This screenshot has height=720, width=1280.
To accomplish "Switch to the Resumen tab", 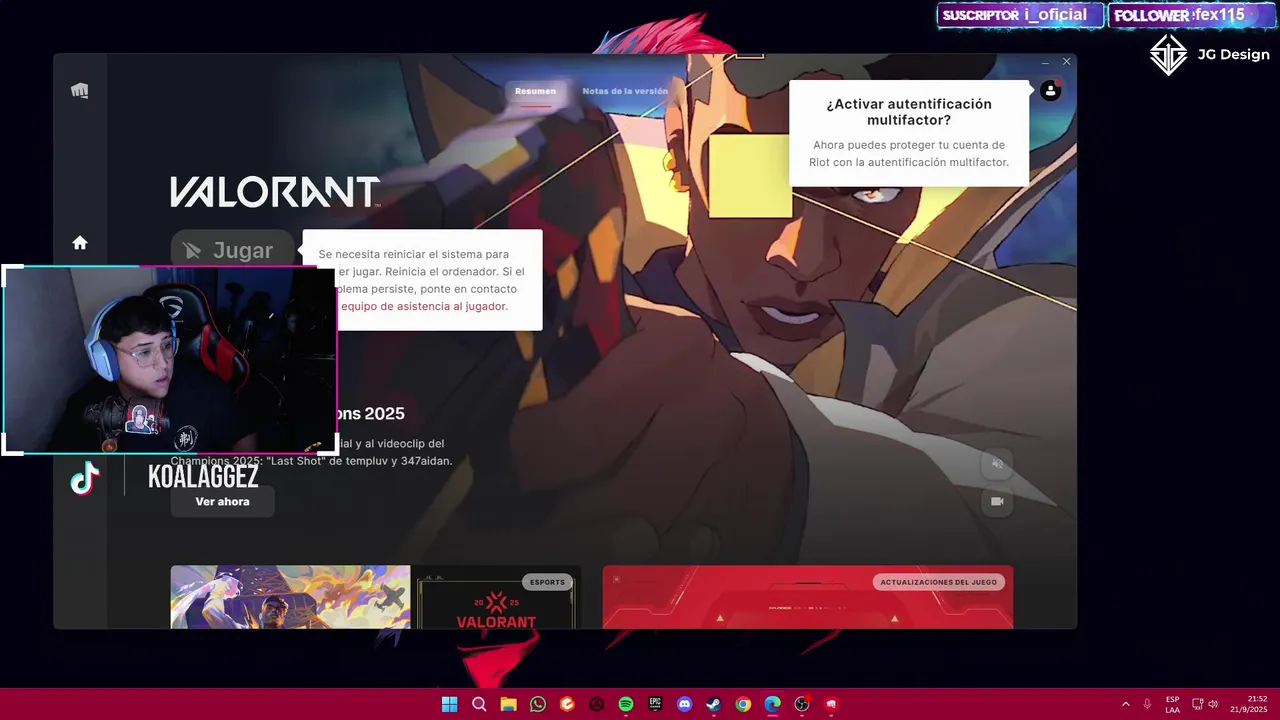I will (535, 91).
